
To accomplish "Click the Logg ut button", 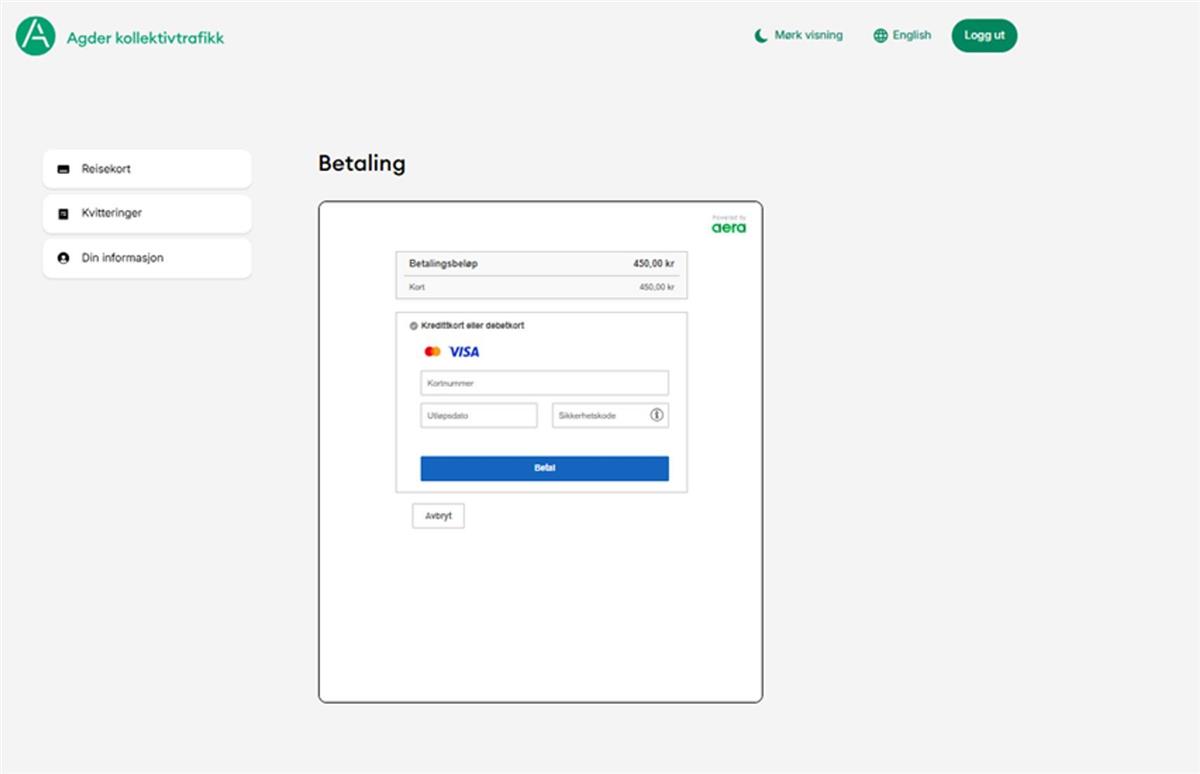I will 984,36.
